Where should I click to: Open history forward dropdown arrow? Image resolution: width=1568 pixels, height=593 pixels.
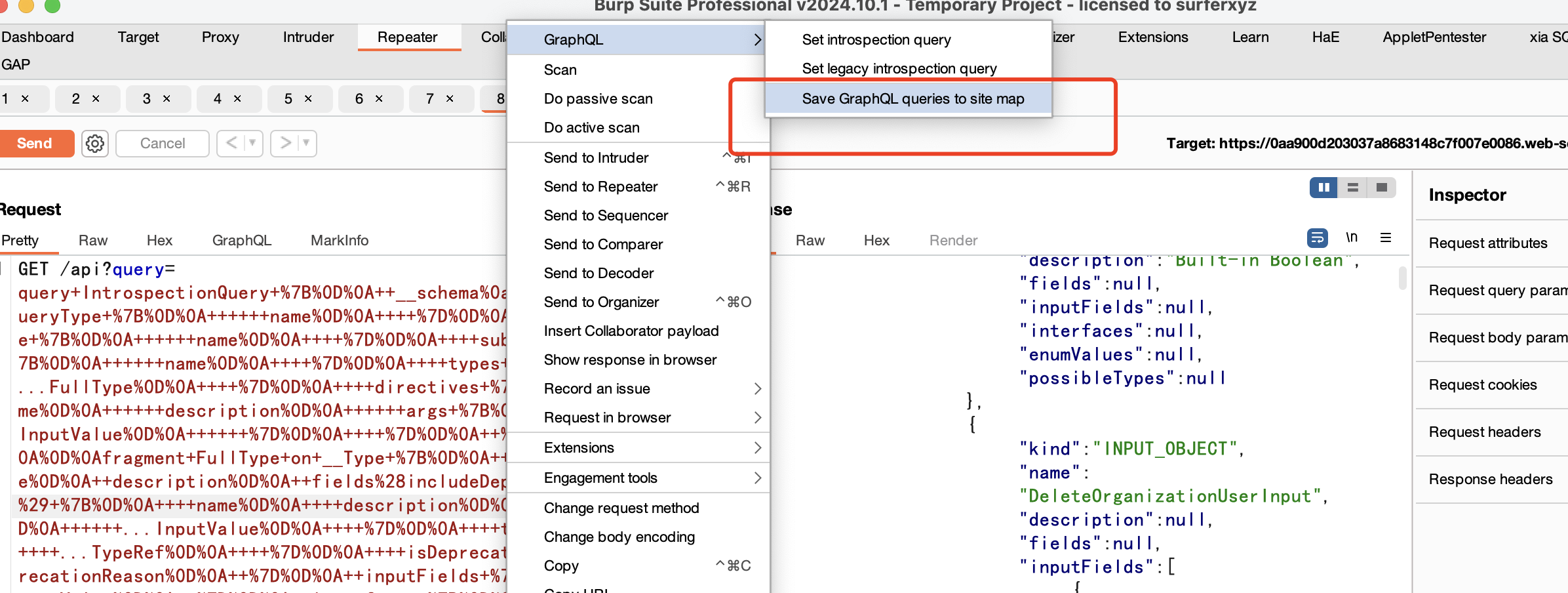coord(306,143)
